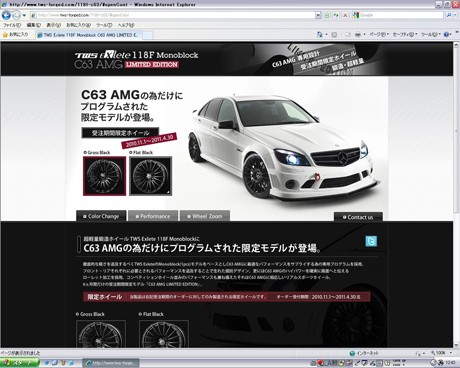Screen dimensions: 460x368
Task: Click the 受注期間限定ホイール black banner button
Action: [120, 133]
